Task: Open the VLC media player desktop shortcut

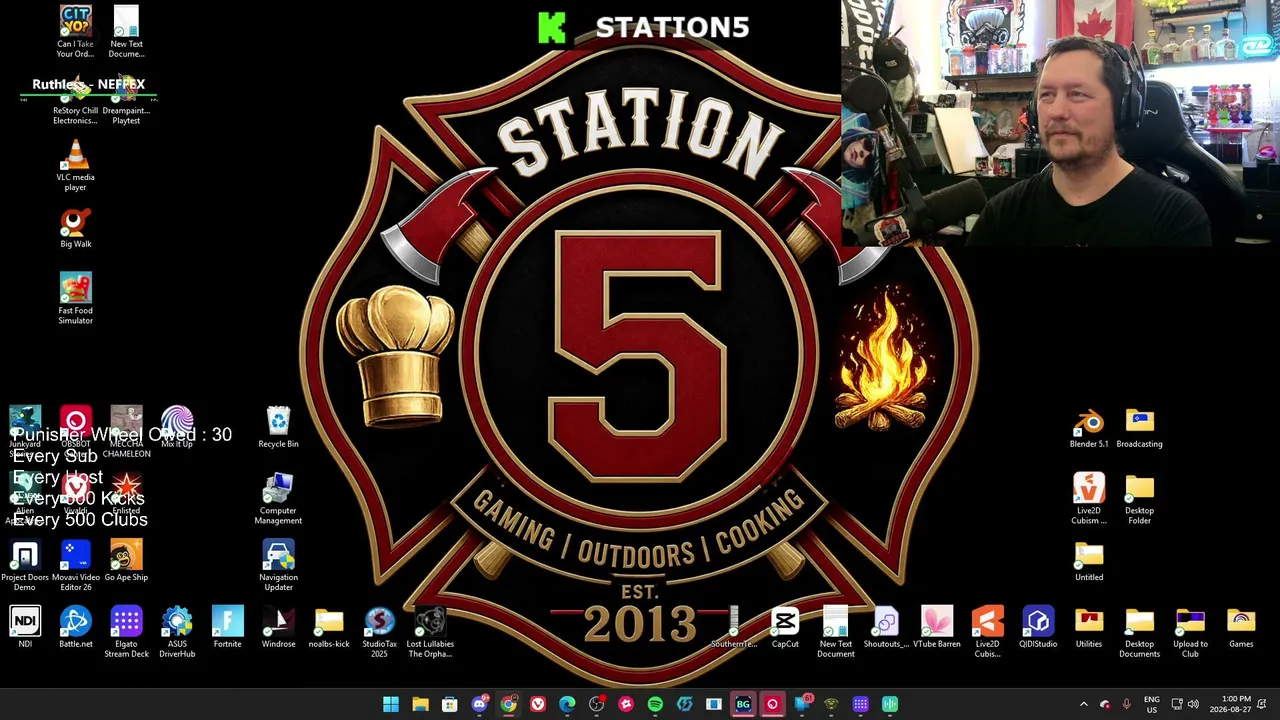Action: pos(75,166)
